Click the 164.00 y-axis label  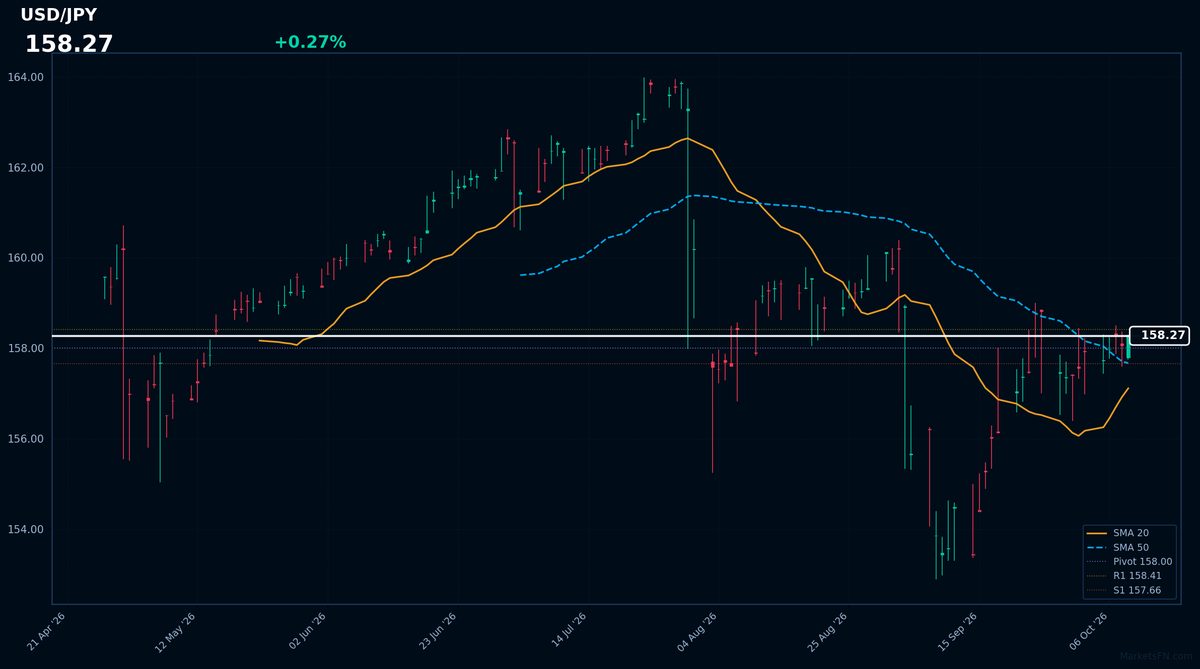(26, 77)
